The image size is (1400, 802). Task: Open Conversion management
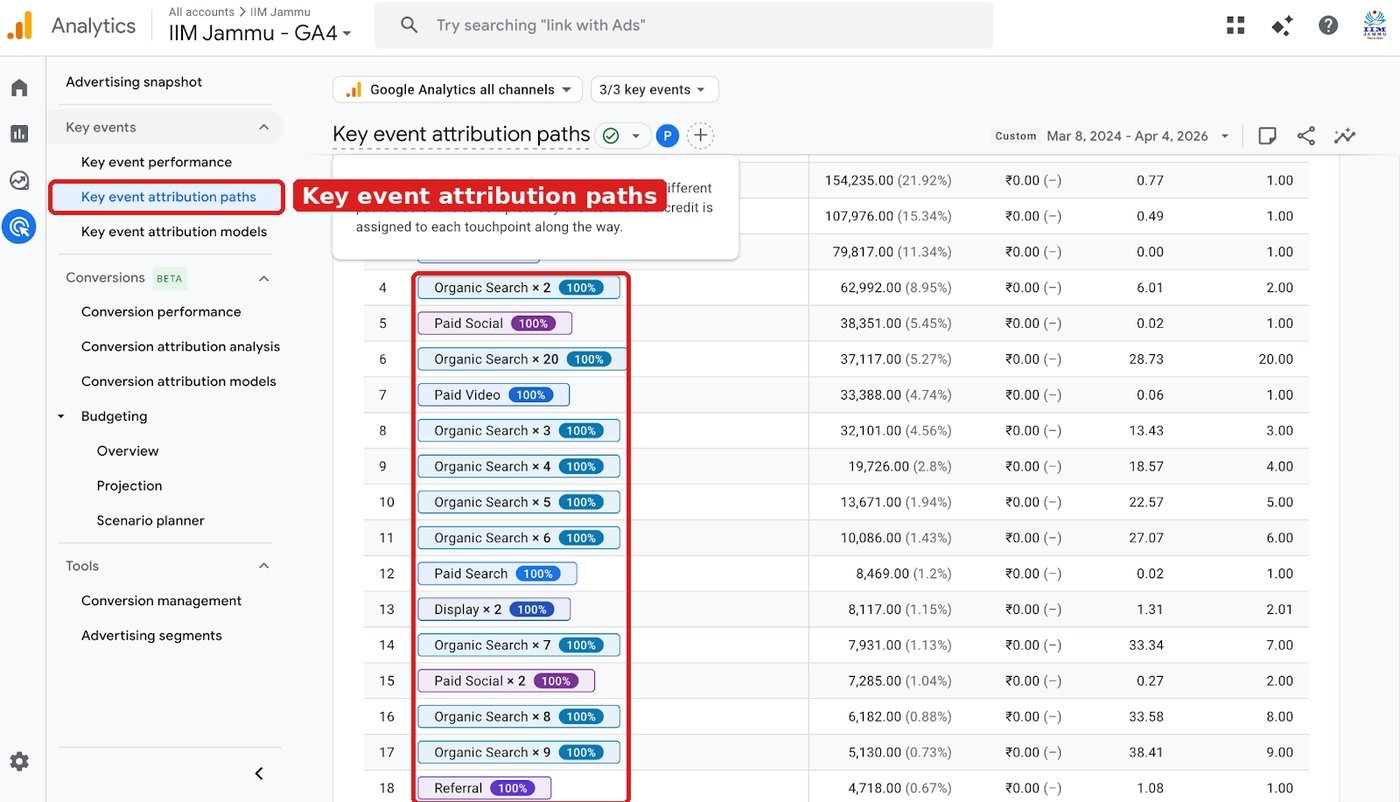click(161, 601)
